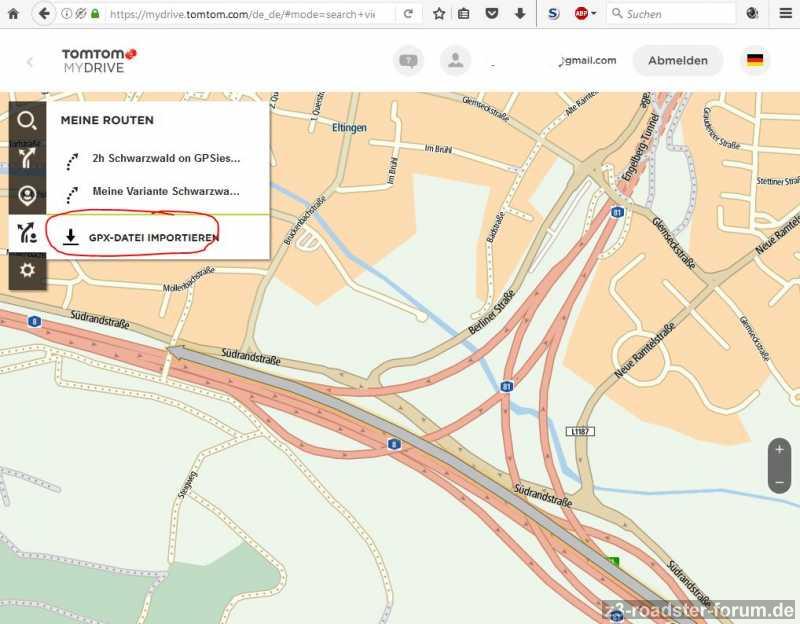Click the feedback speech bubble icon

(408, 60)
